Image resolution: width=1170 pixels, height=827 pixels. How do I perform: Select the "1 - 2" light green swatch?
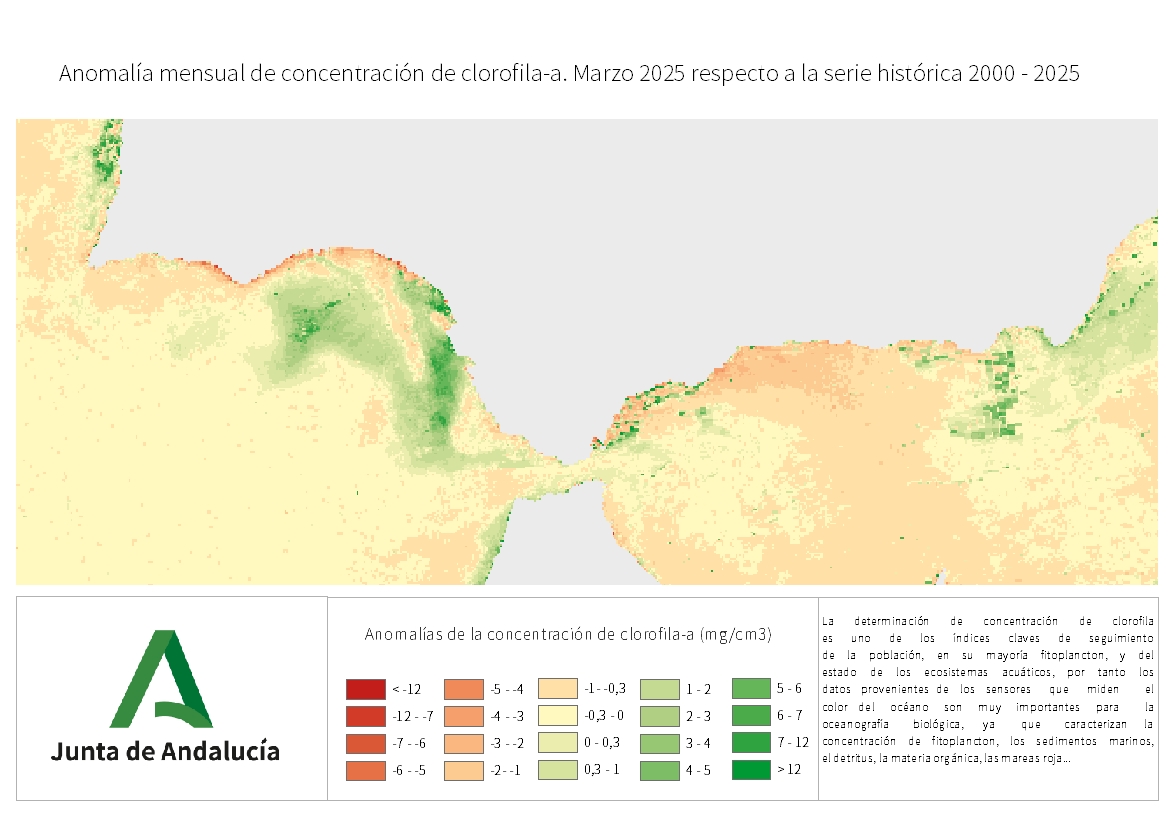point(655,689)
